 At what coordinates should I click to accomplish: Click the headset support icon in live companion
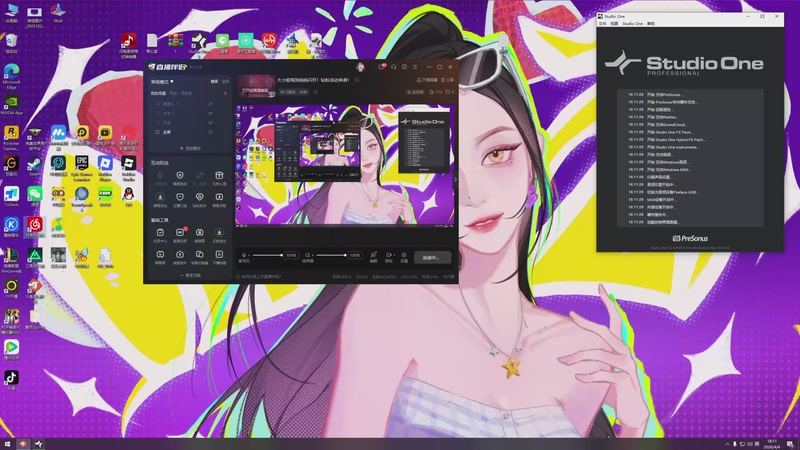pos(393,67)
